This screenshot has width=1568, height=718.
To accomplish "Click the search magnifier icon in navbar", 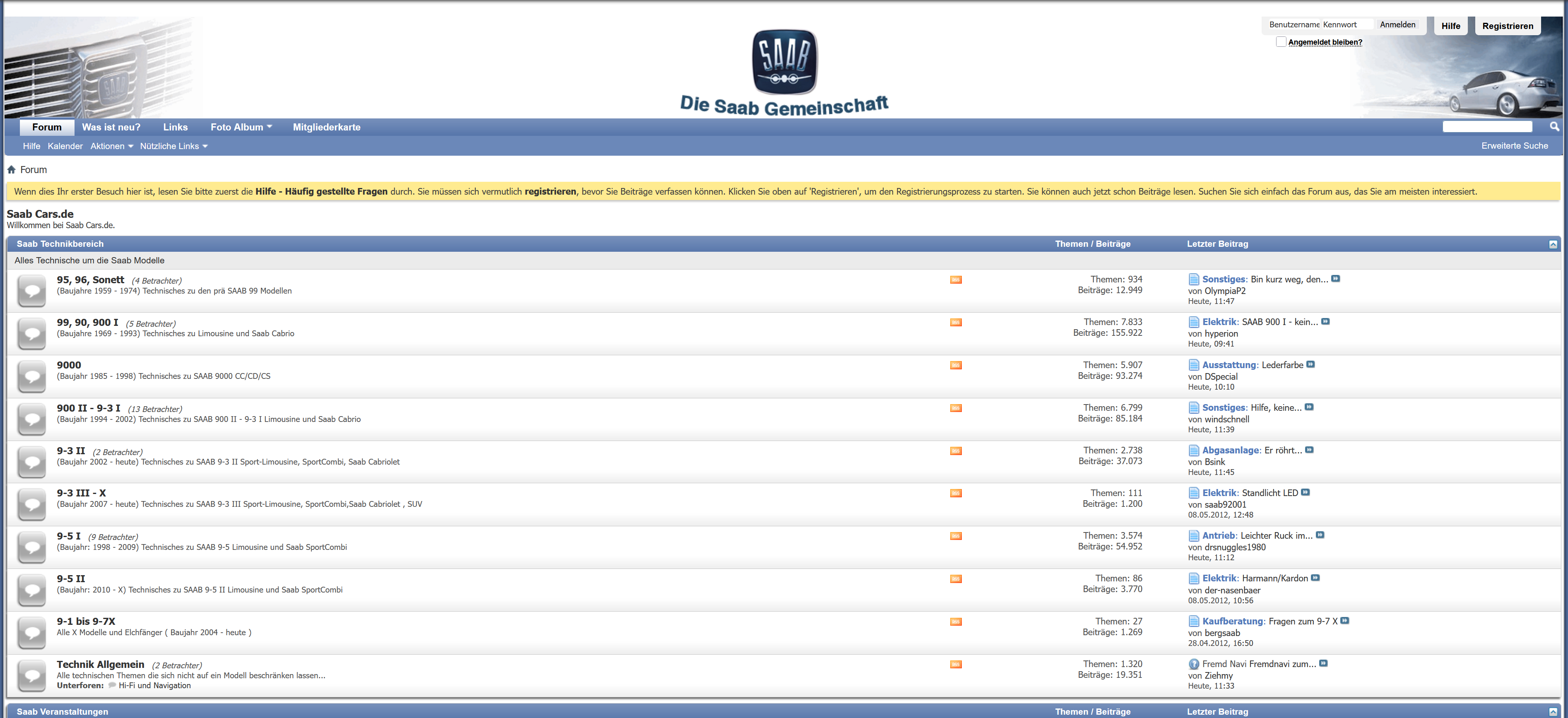I will point(1554,127).
